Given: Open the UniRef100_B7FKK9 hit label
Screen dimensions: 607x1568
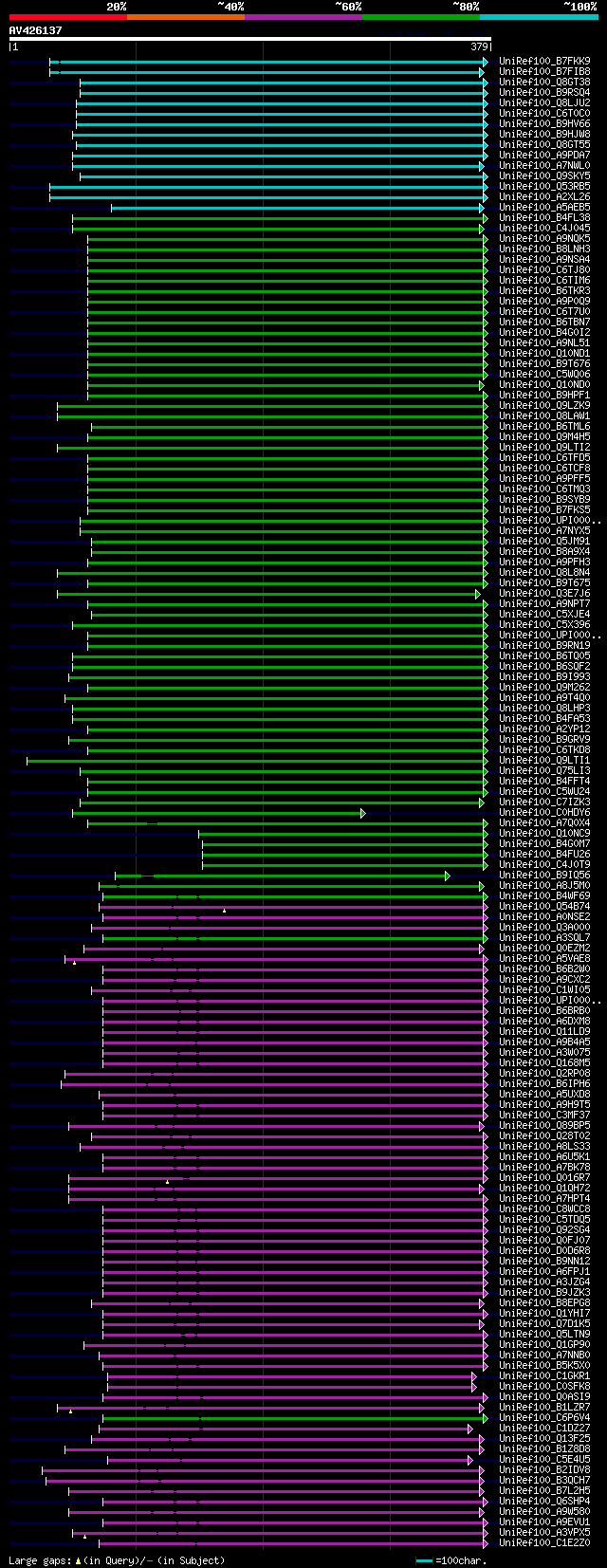Looking at the screenshot, I should tap(544, 62).
